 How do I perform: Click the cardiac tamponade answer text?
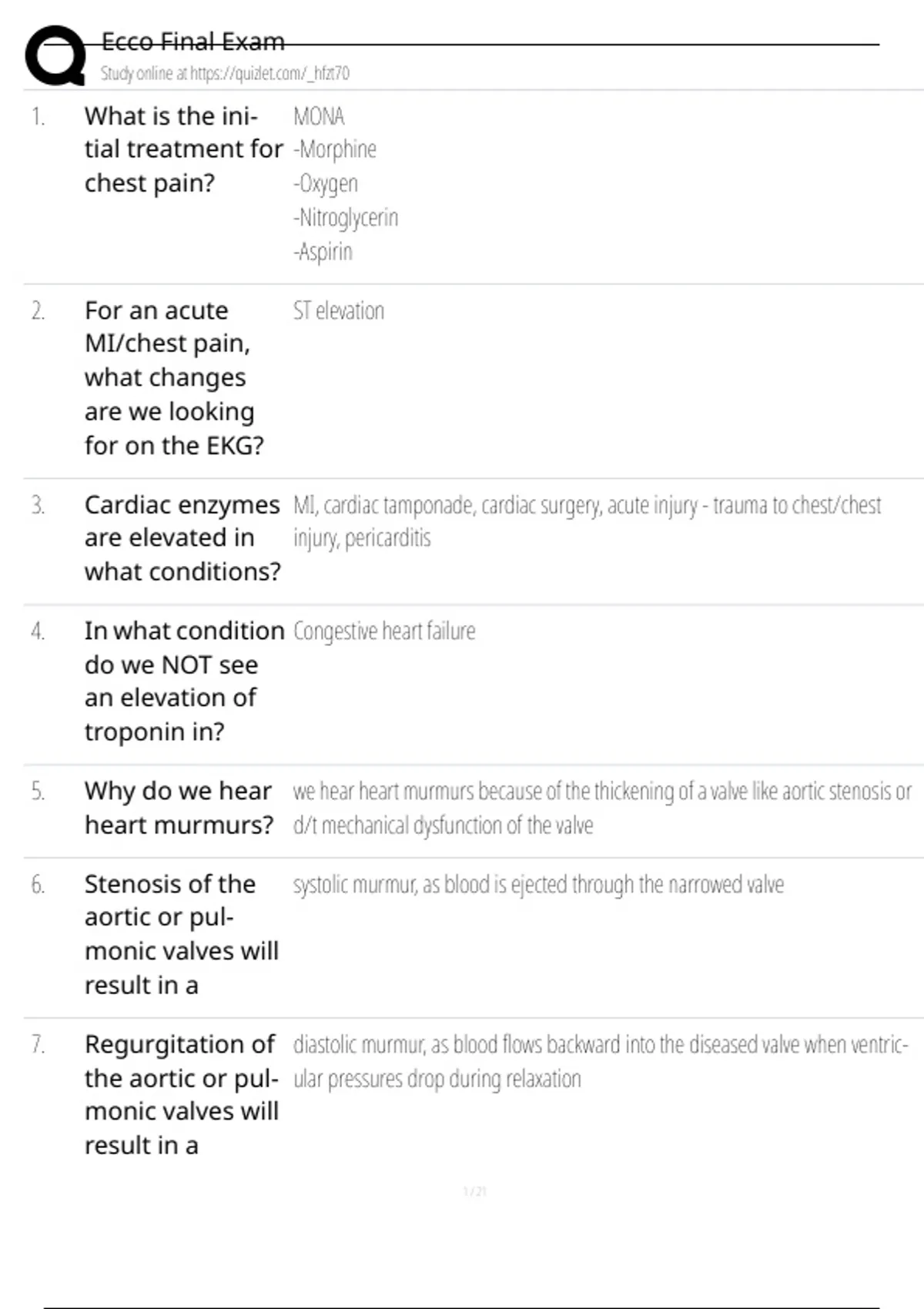[587, 506]
